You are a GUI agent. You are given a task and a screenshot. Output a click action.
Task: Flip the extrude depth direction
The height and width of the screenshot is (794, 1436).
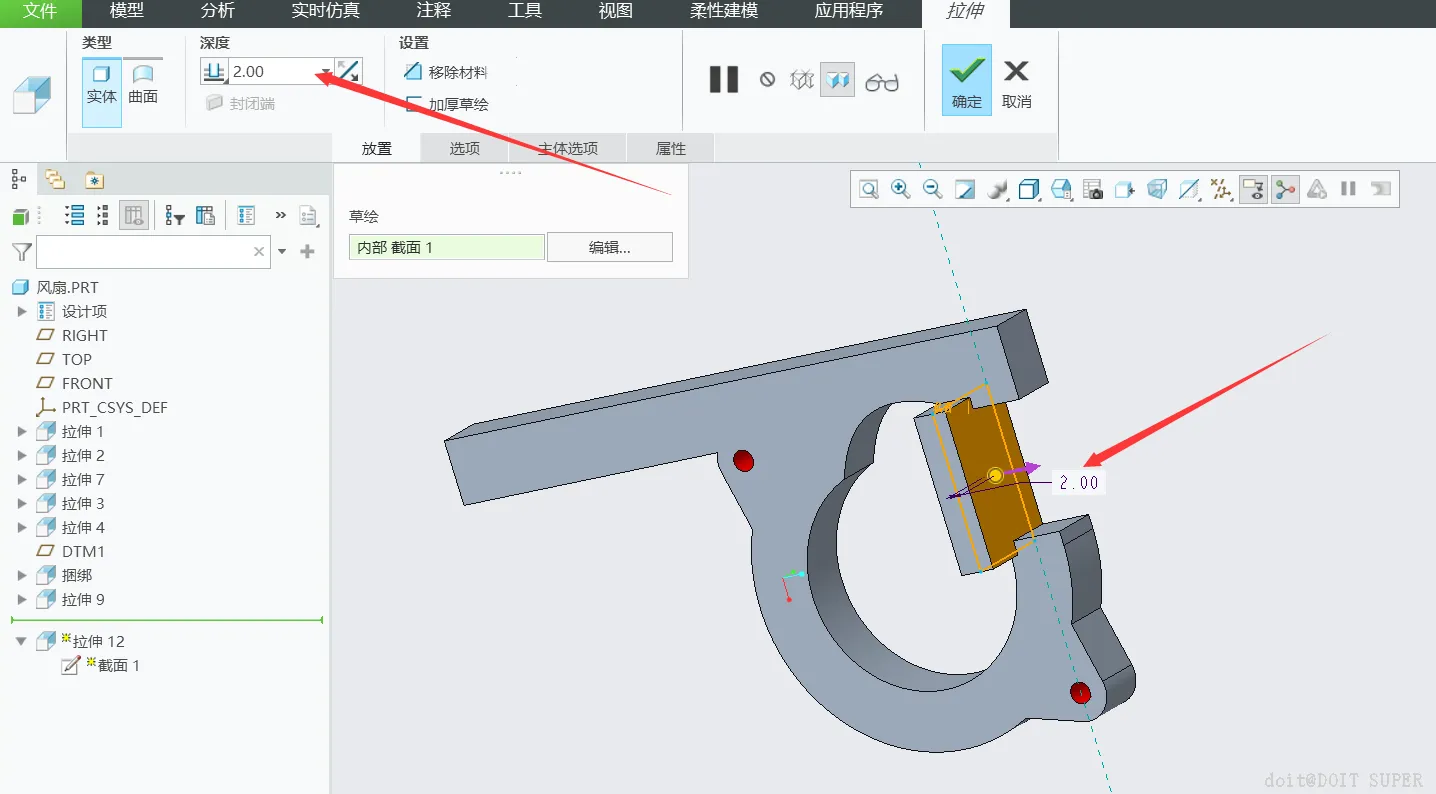[x=348, y=71]
